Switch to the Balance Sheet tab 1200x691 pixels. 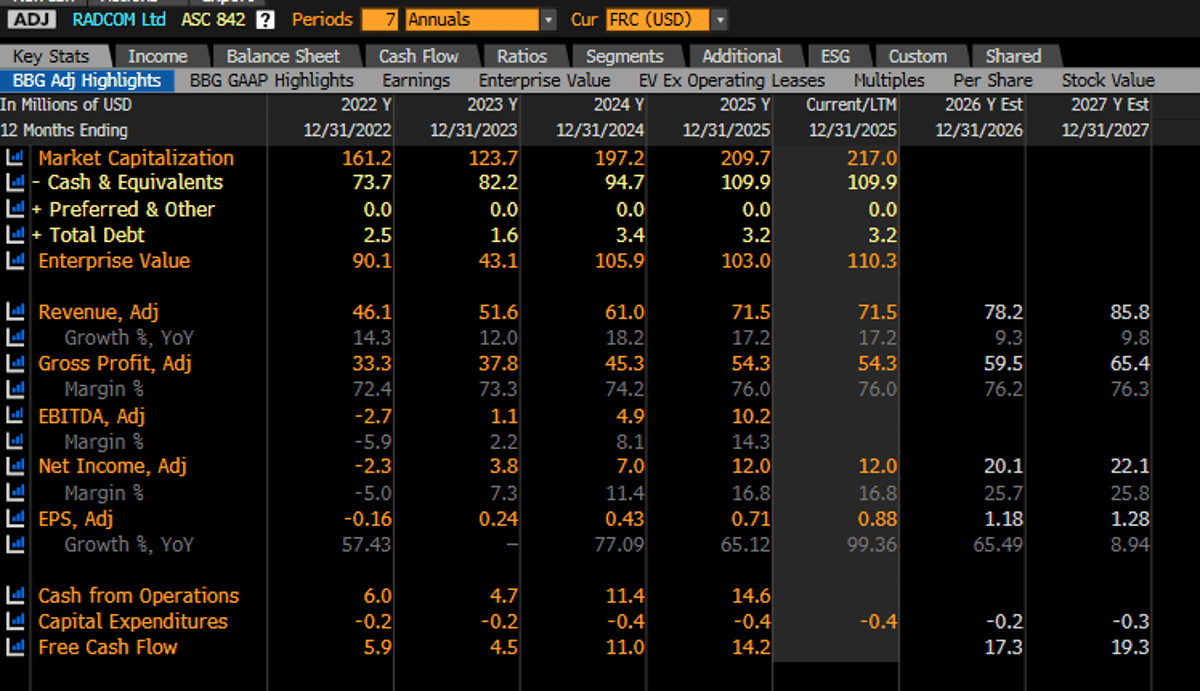(283, 56)
